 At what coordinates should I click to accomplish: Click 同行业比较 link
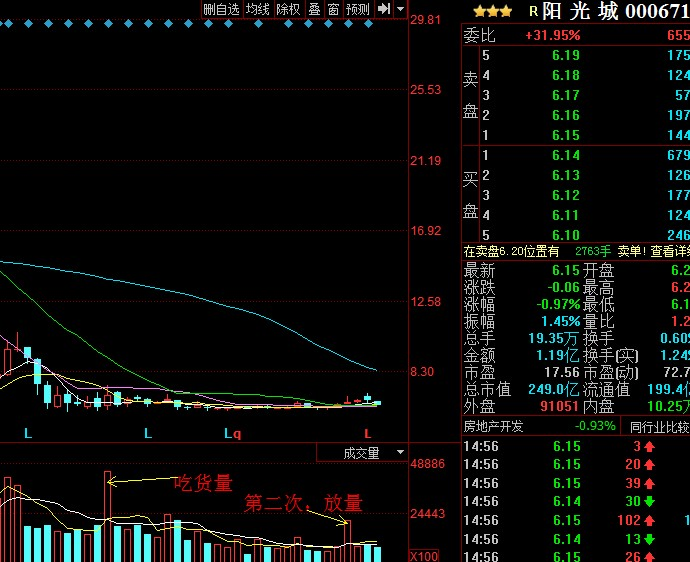point(660,427)
